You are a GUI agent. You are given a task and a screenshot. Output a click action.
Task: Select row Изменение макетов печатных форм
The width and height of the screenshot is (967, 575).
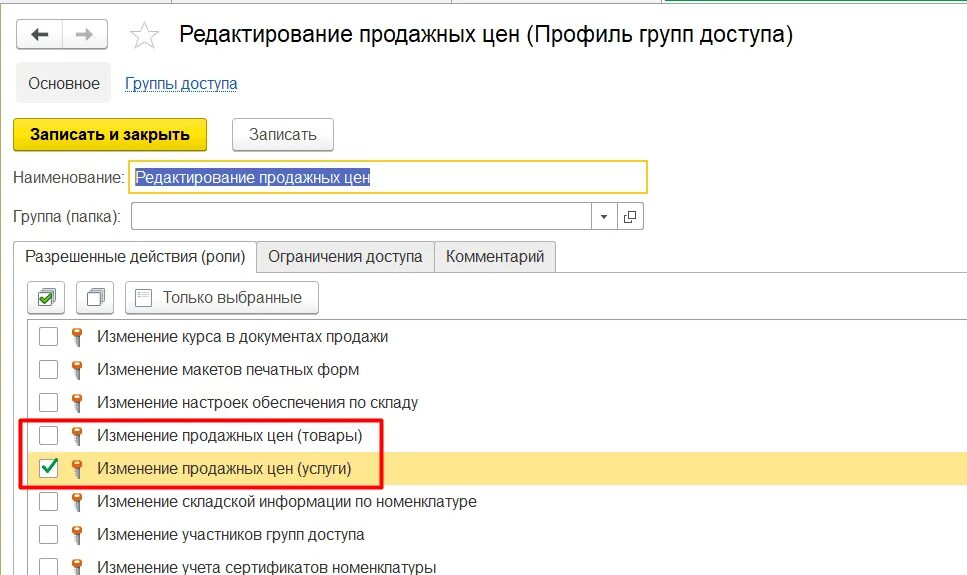[497, 370]
